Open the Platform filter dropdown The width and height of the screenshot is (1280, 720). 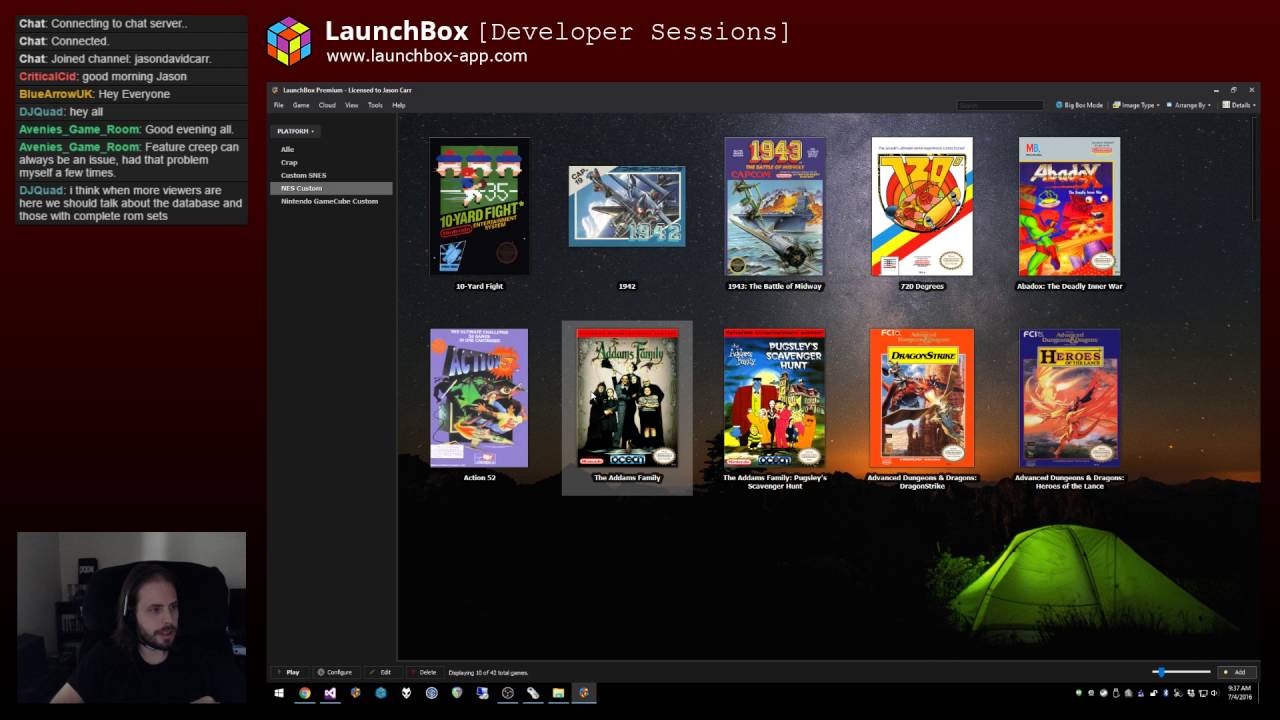coord(295,131)
